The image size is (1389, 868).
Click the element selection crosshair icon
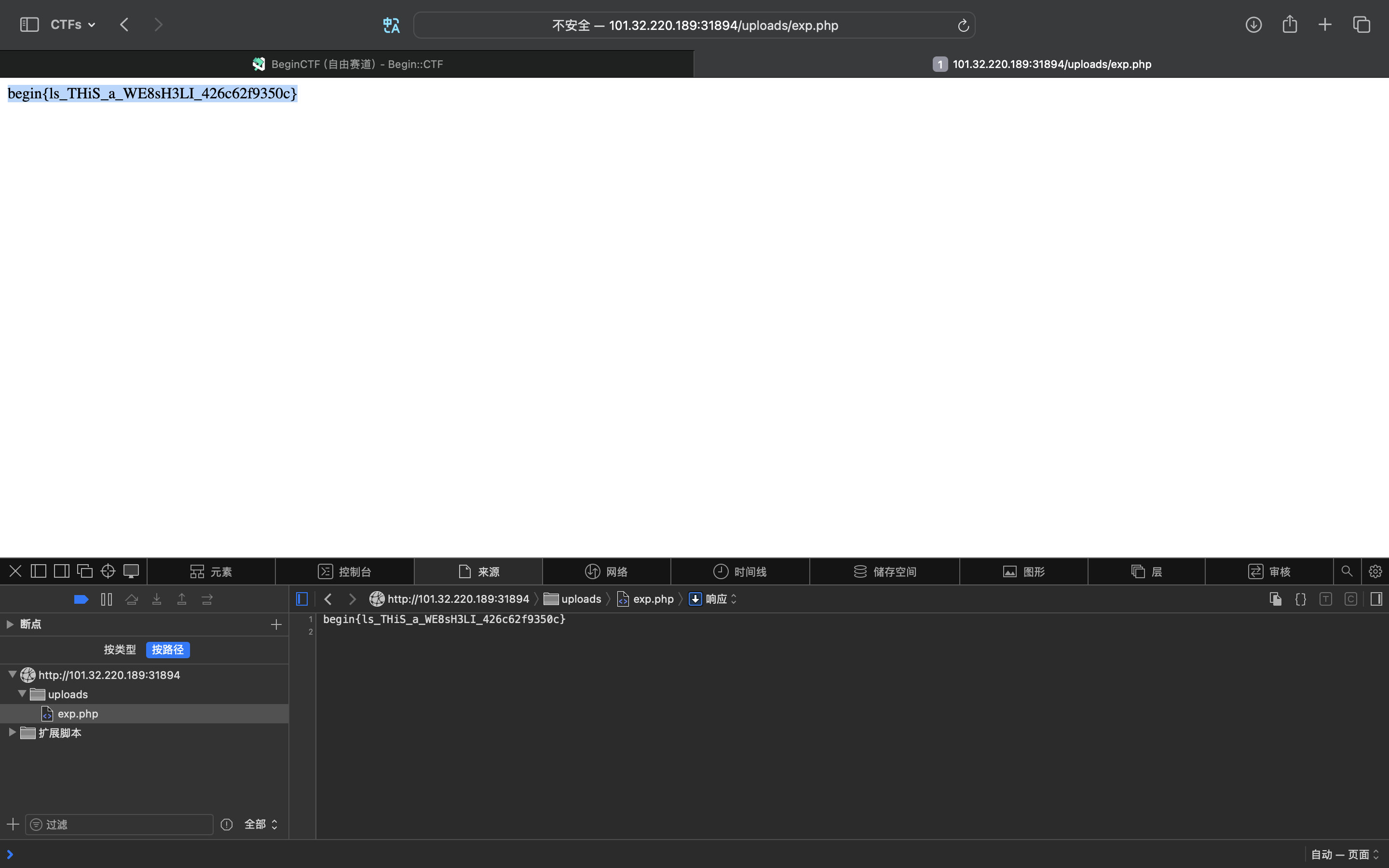(108, 571)
